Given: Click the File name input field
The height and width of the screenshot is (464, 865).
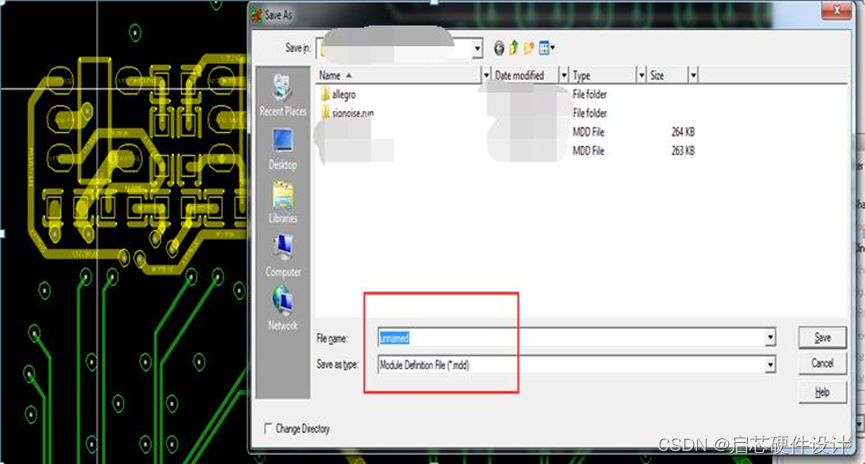Looking at the screenshot, I should pos(570,338).
